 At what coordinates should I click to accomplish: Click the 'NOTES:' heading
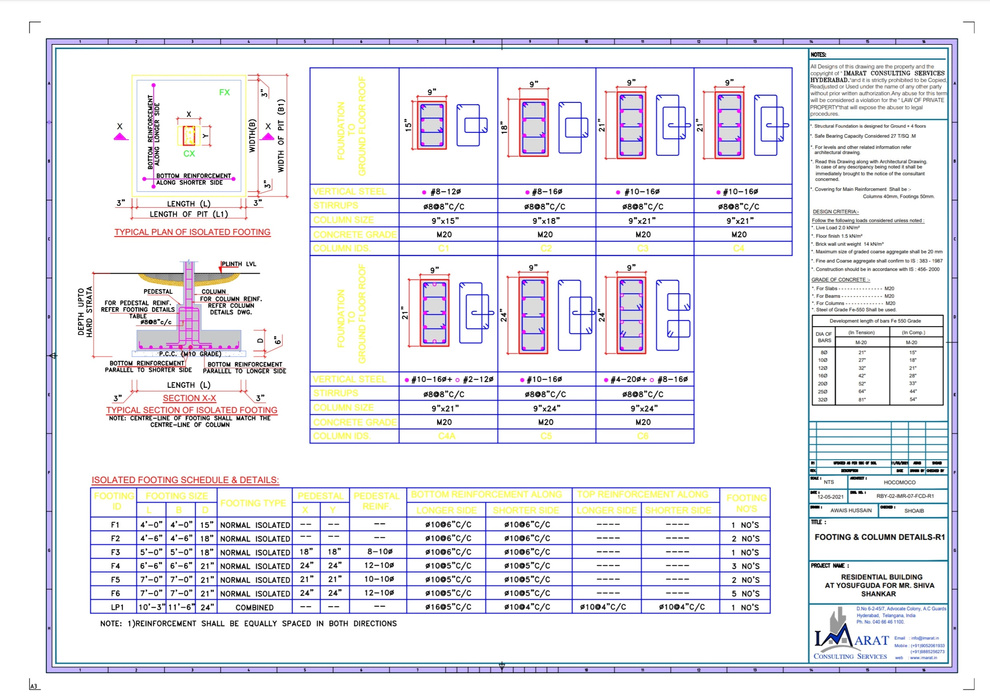(x=818, y=55)
